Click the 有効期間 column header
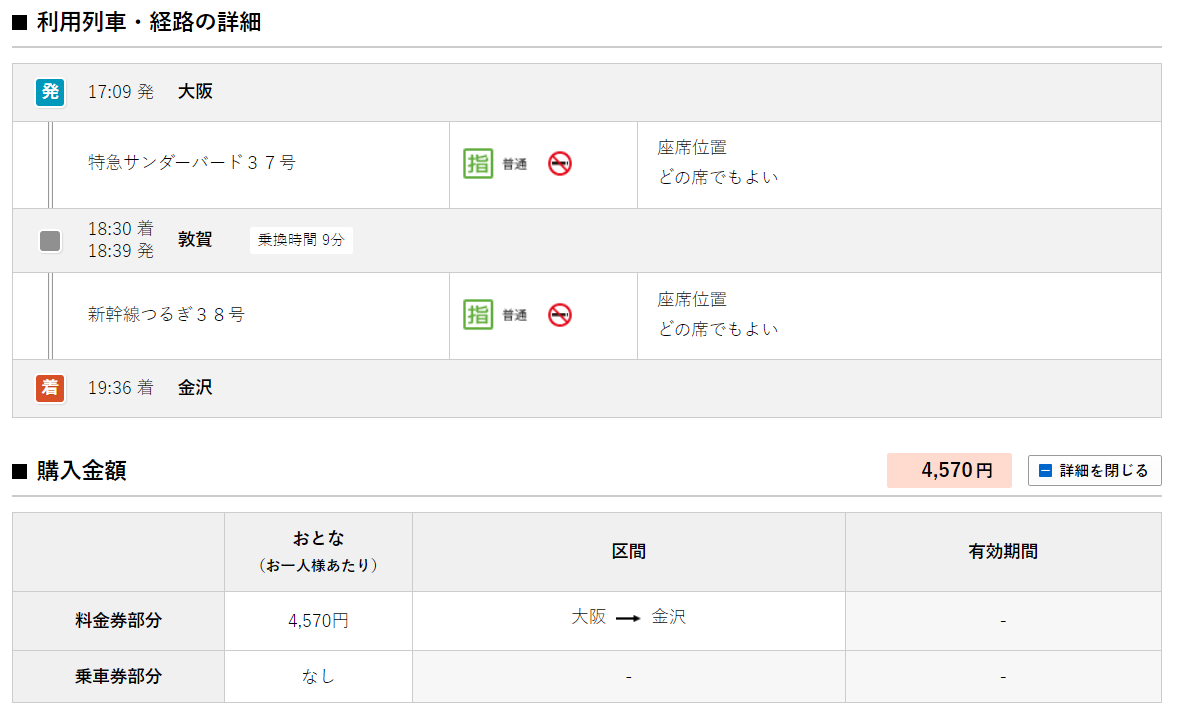Screen dimensions: 1197x718 pos(1003,551)
